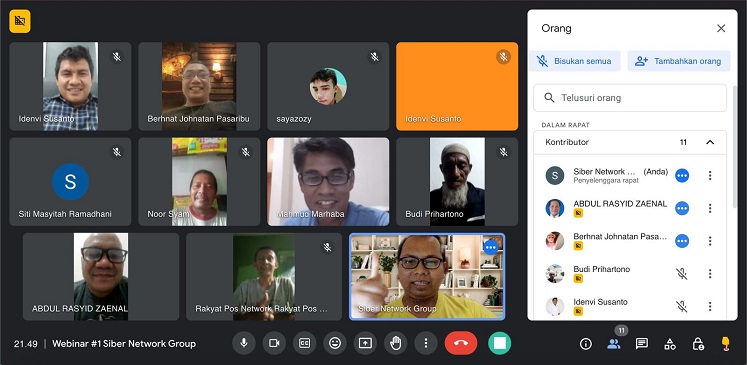Click the Penyelenggara rapat subtitle text

click(x=606, y=181)
